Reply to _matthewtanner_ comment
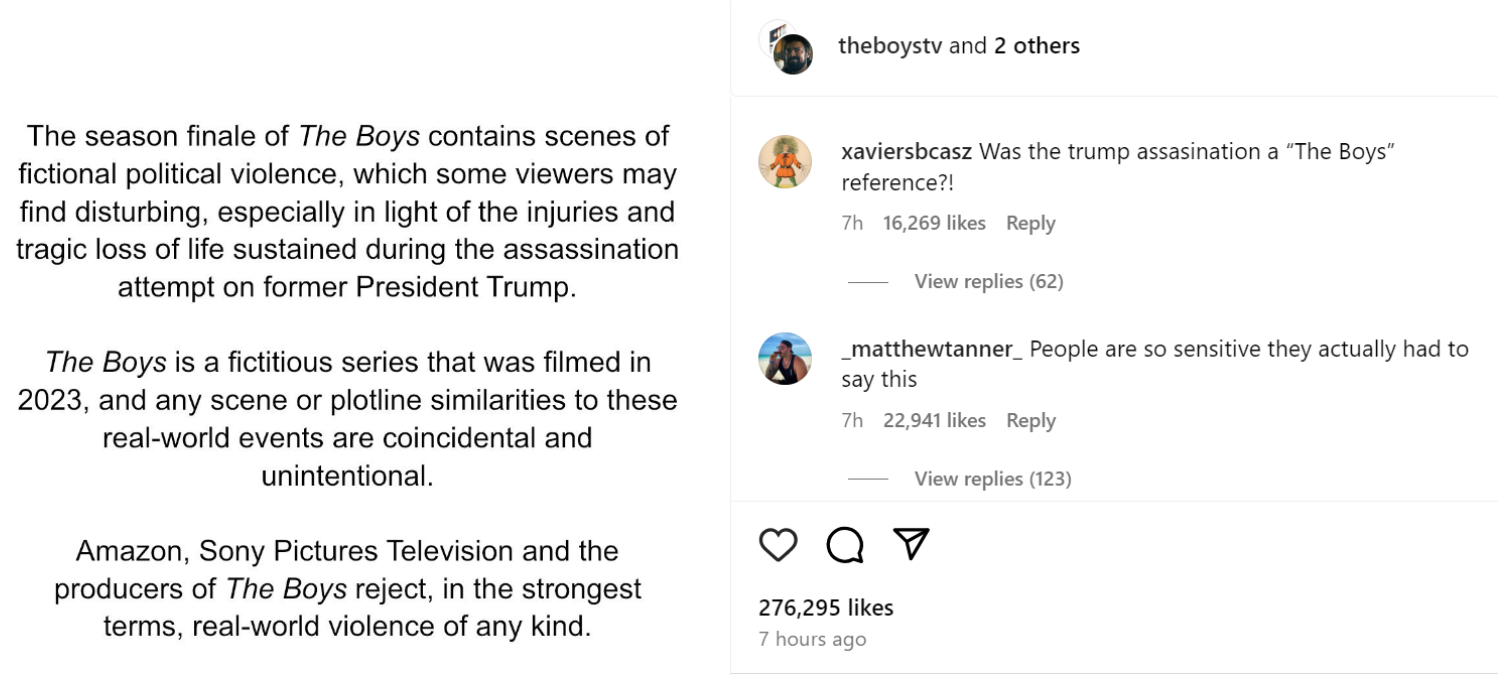1498x675 pixels. [x=1030, y=421]
